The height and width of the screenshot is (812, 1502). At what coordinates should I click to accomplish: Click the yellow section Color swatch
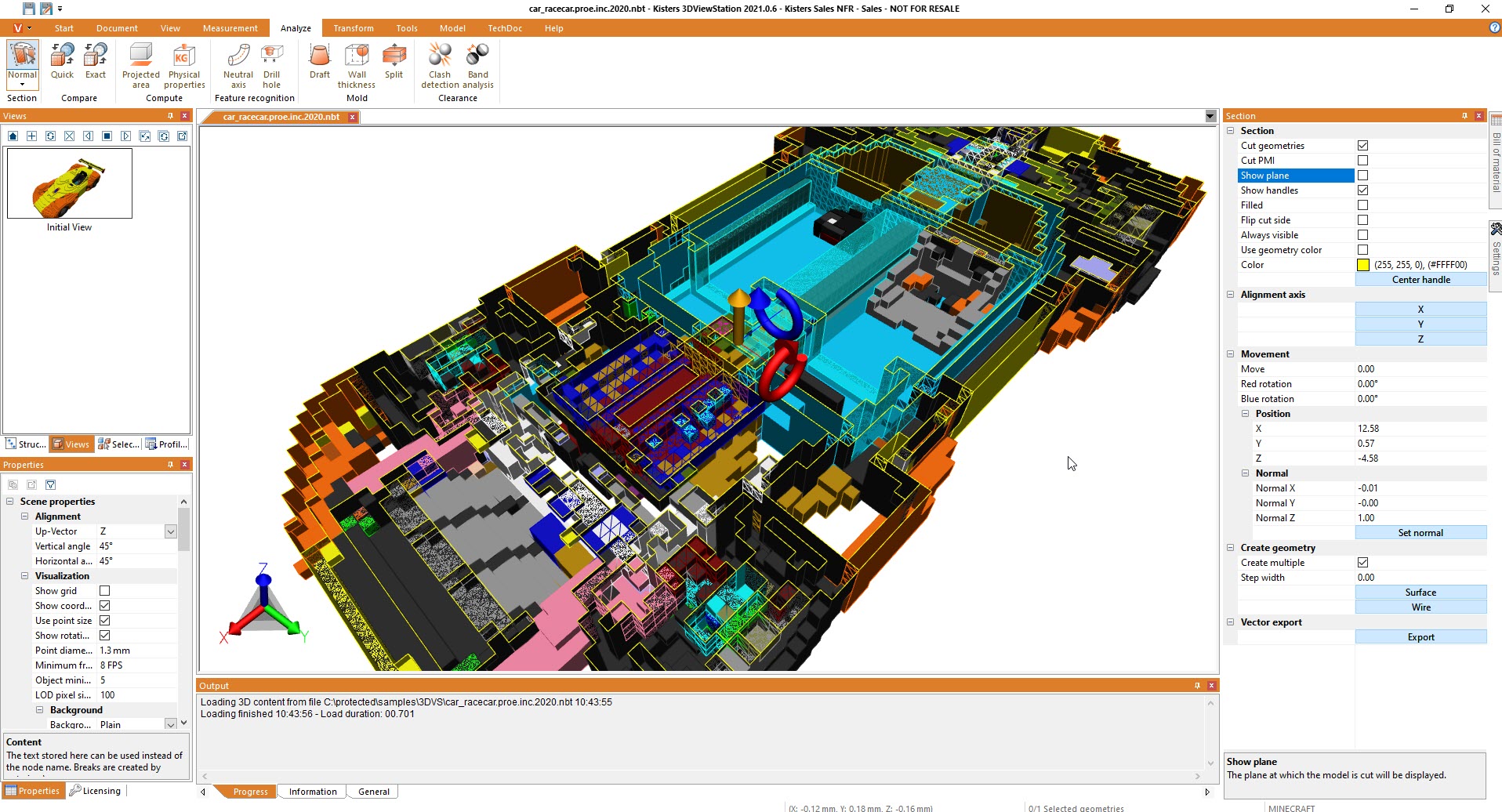pos(1363,265)
